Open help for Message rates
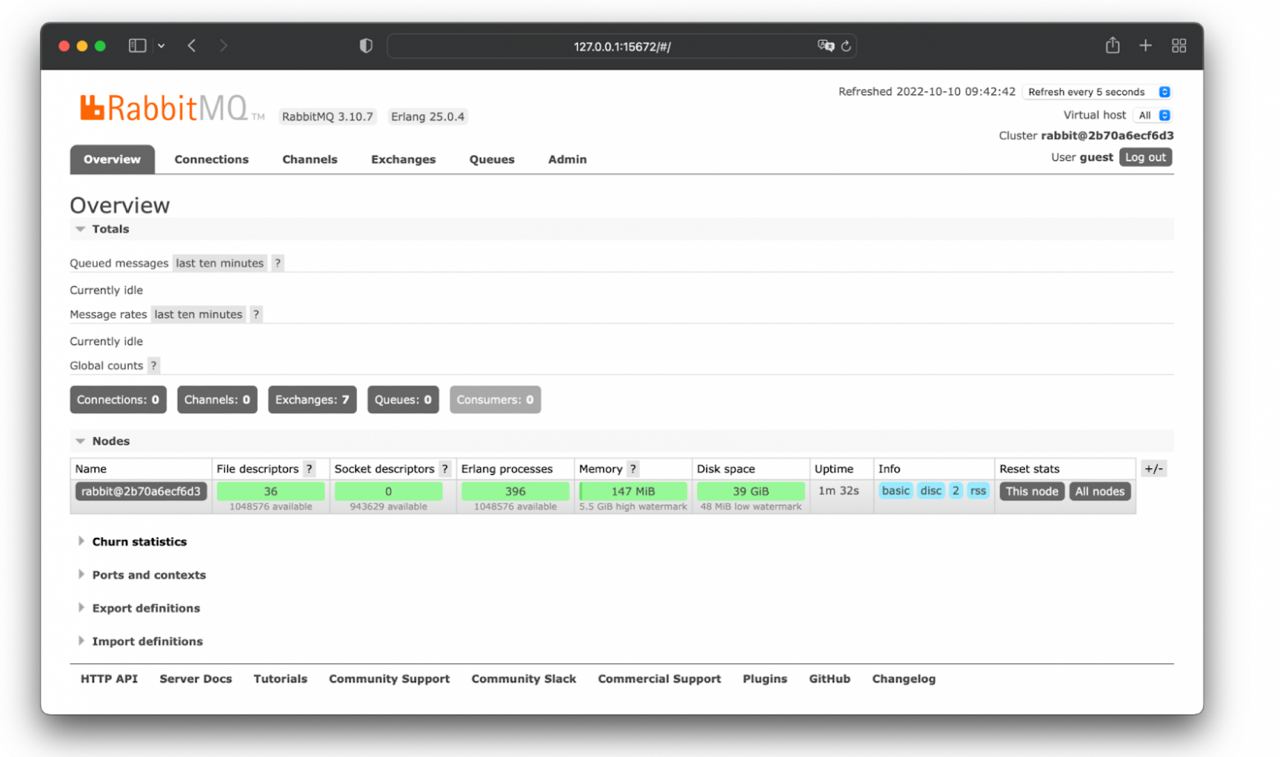This screenshot has height=757, width=1280. (256, 314)
